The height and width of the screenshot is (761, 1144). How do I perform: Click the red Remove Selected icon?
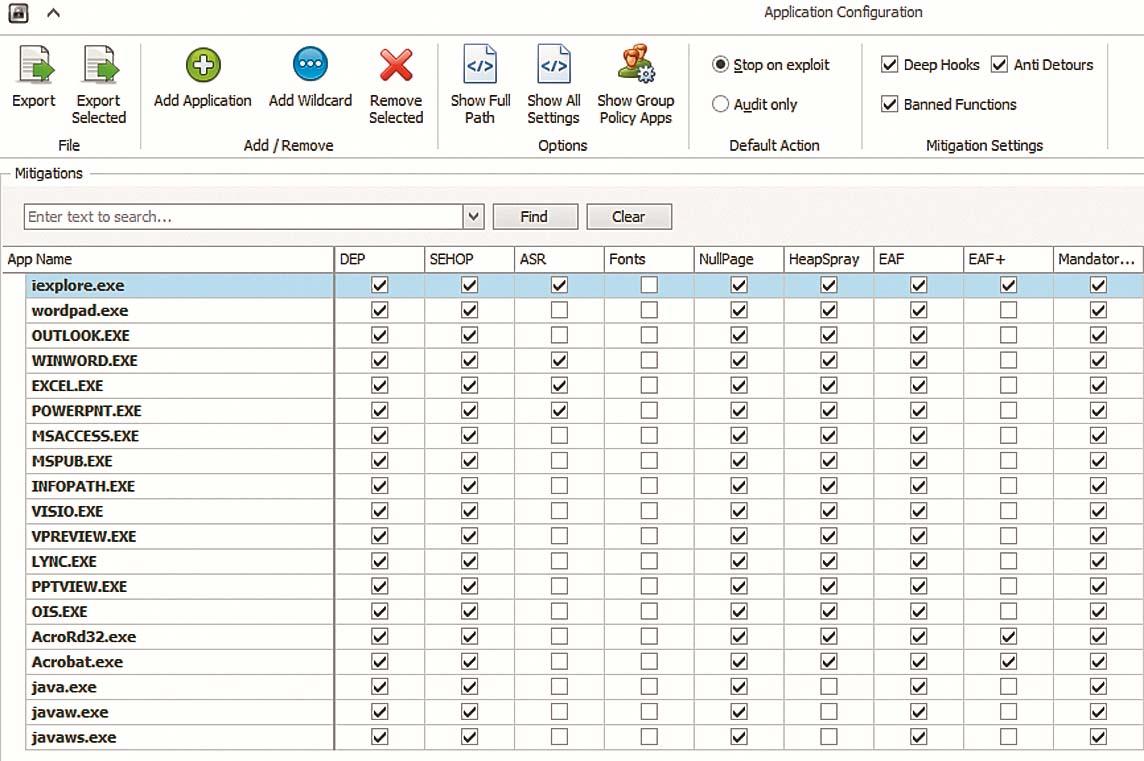click(x=396, y=66)
